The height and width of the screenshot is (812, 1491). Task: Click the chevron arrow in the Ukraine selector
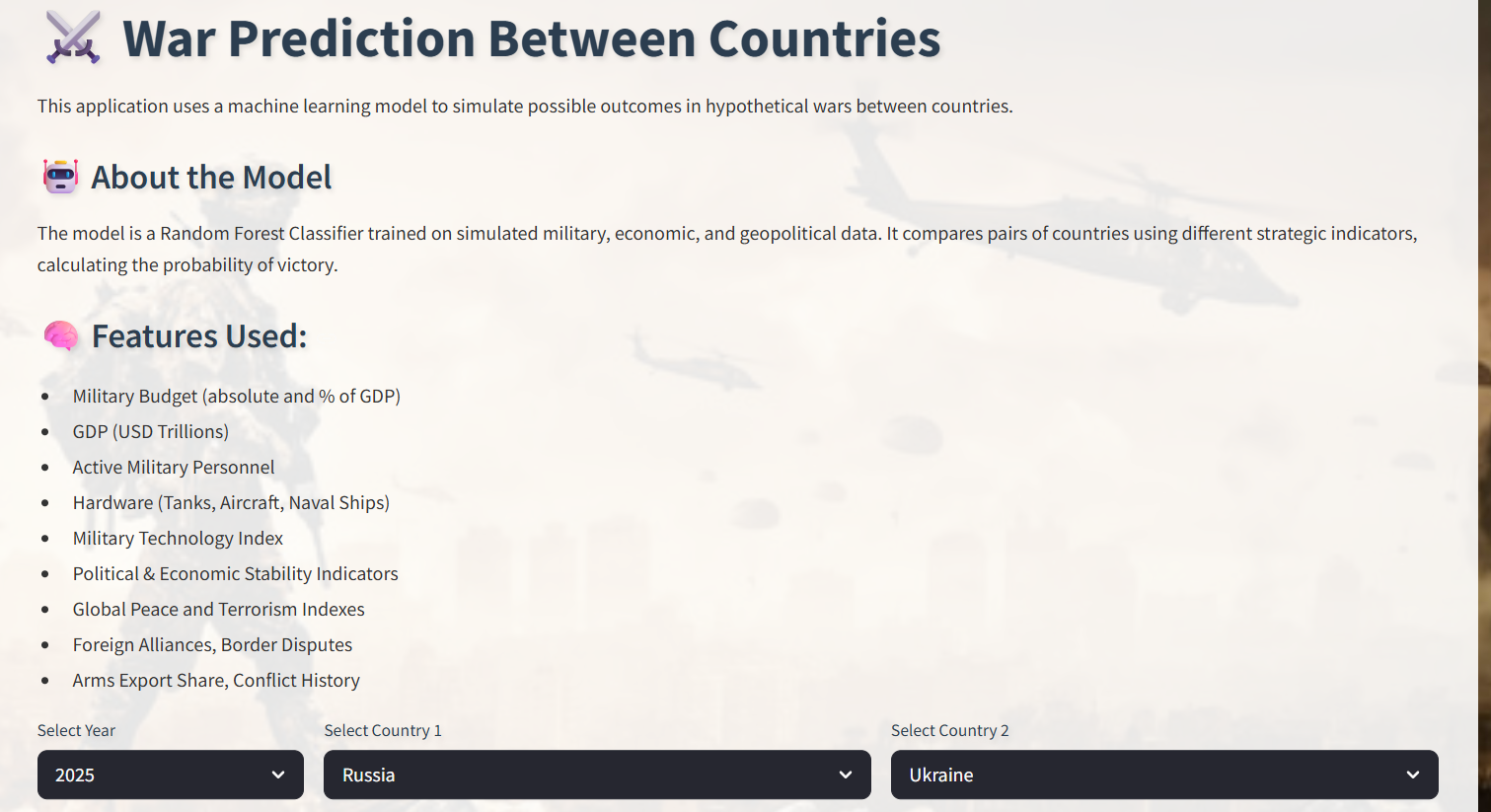tap(1413, 775)
